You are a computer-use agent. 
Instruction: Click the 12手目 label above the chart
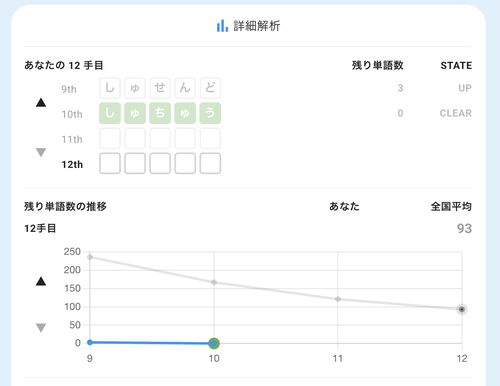[40, 229]
